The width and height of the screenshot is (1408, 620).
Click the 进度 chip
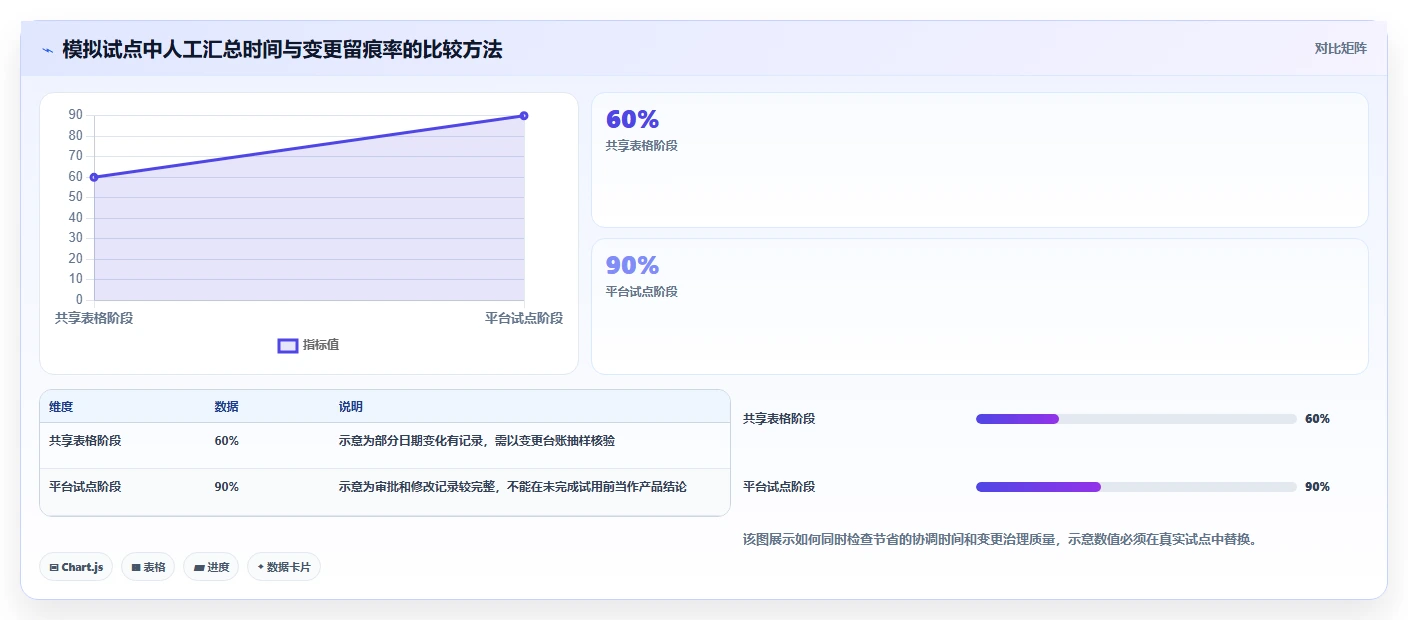(211, 567)
